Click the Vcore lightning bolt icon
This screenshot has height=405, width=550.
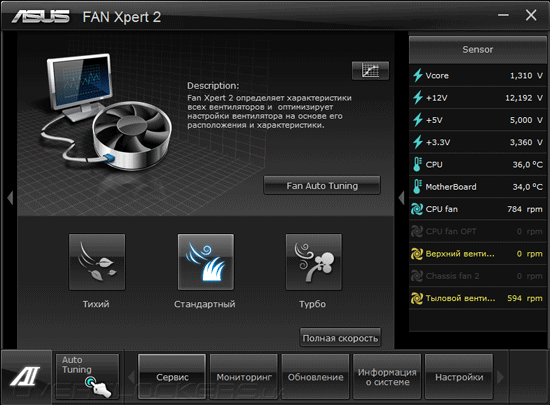click(x=417, y=75)
